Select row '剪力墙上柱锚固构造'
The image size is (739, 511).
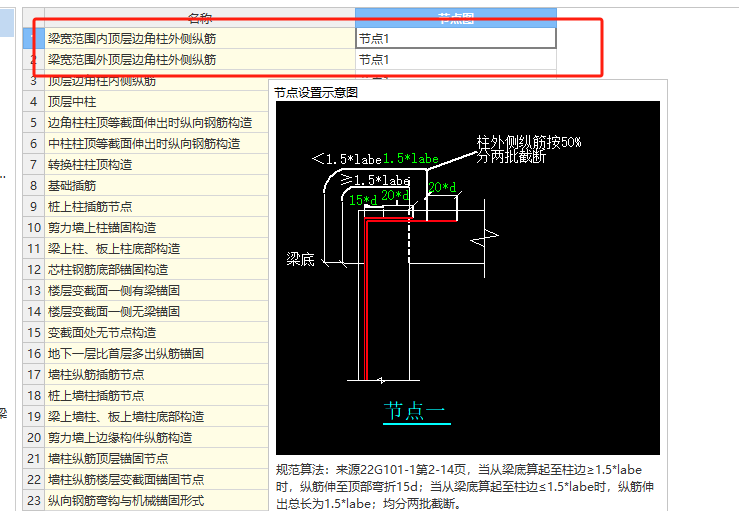(156, 228)
